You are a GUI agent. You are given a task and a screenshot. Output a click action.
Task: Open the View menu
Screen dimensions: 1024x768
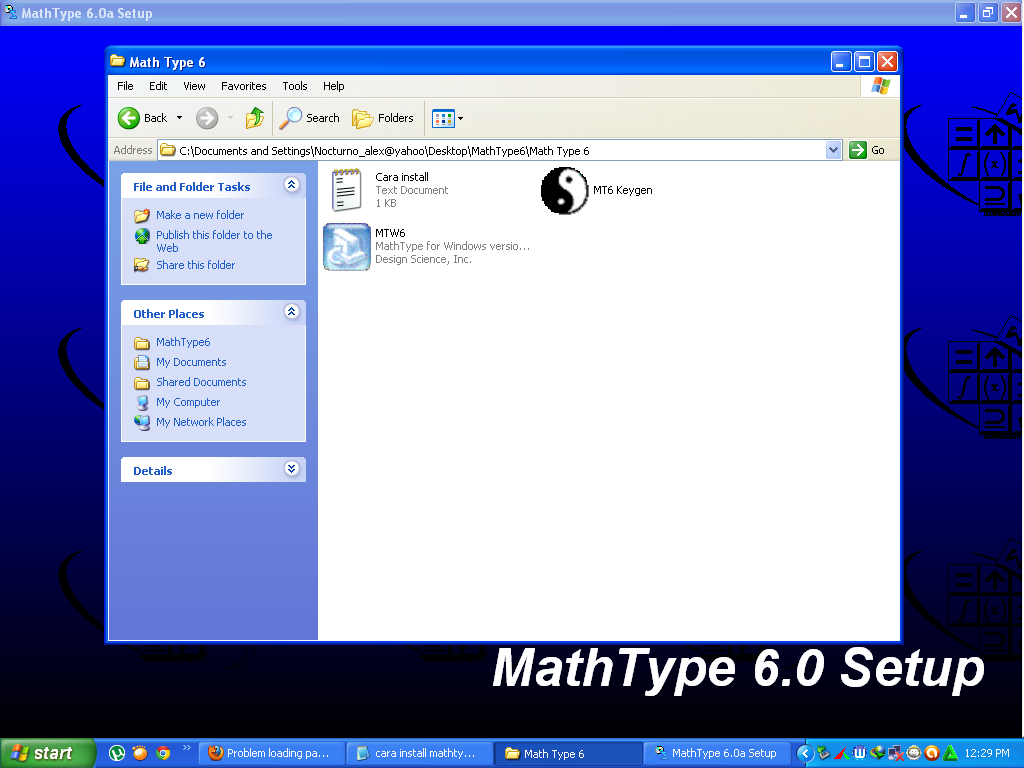coord(194,86)
